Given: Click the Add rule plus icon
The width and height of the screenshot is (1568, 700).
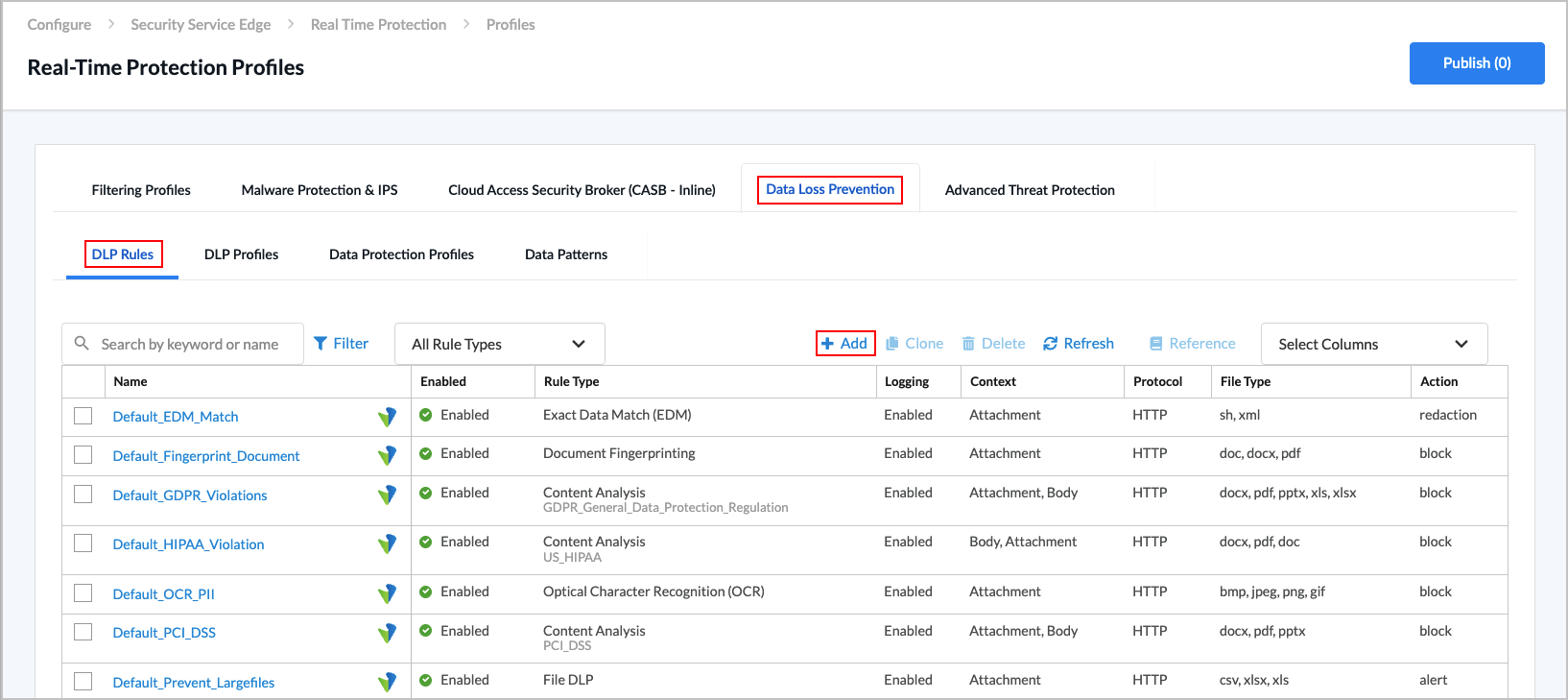Looking at the screenshot, I should coord(827,344).
